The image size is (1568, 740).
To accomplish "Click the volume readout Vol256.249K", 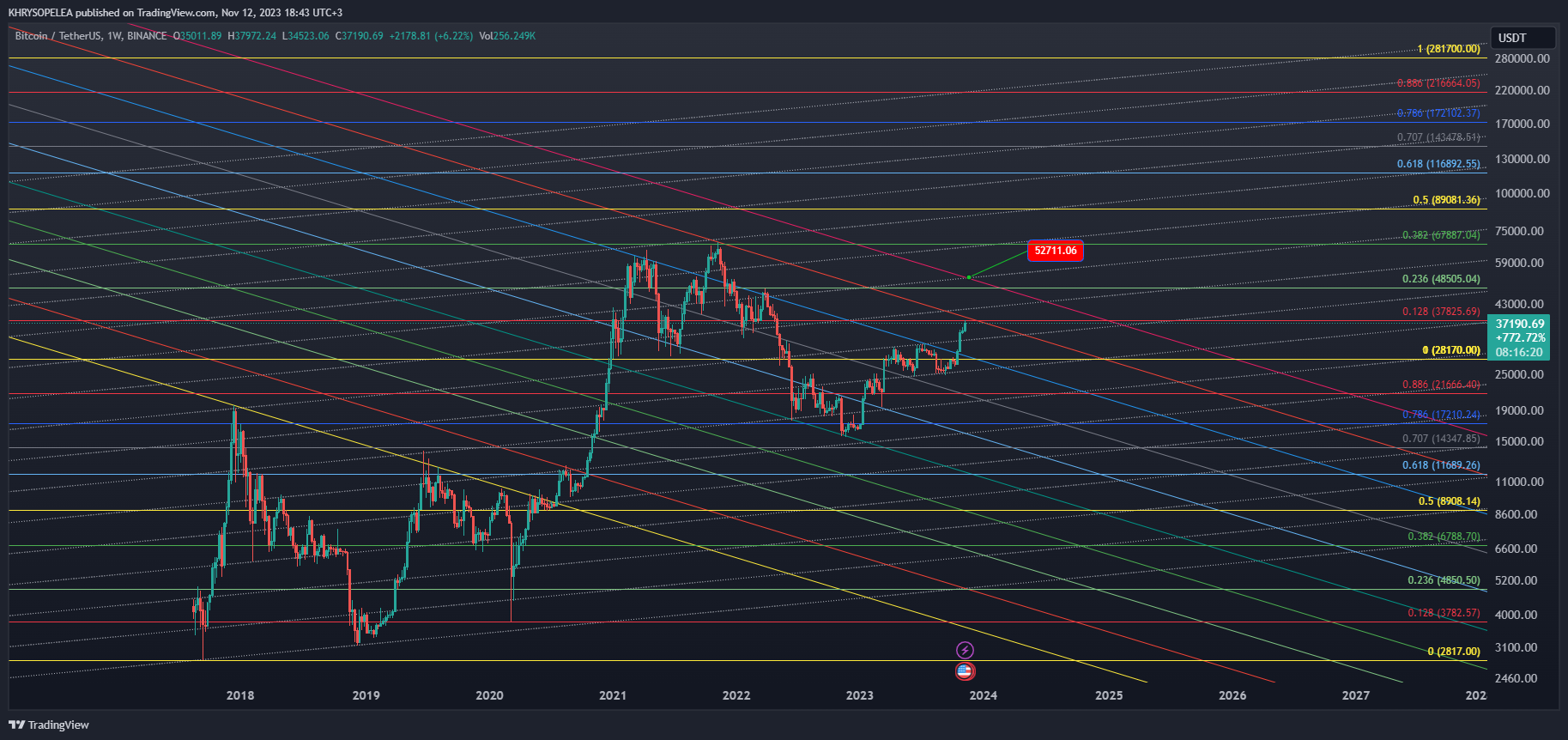I will [507, 36].
